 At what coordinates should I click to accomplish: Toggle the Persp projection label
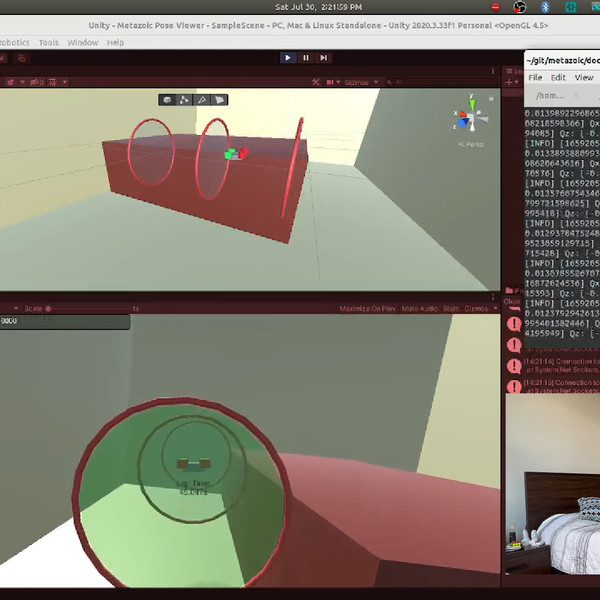coord(471,144)
